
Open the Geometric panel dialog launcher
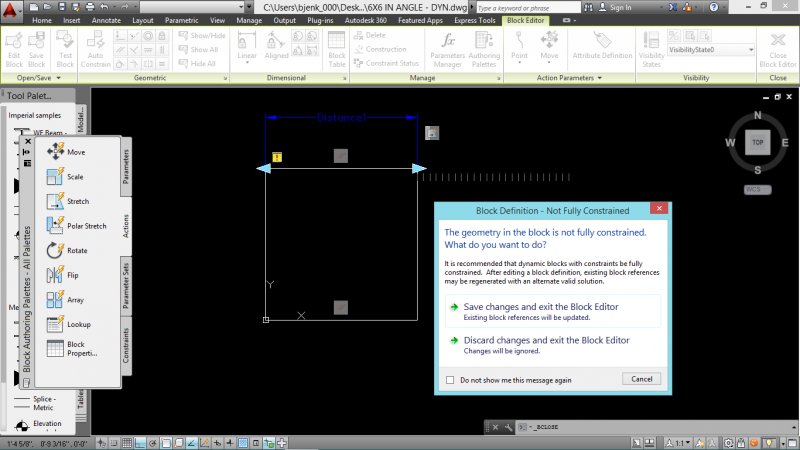(x=225, y=79)
